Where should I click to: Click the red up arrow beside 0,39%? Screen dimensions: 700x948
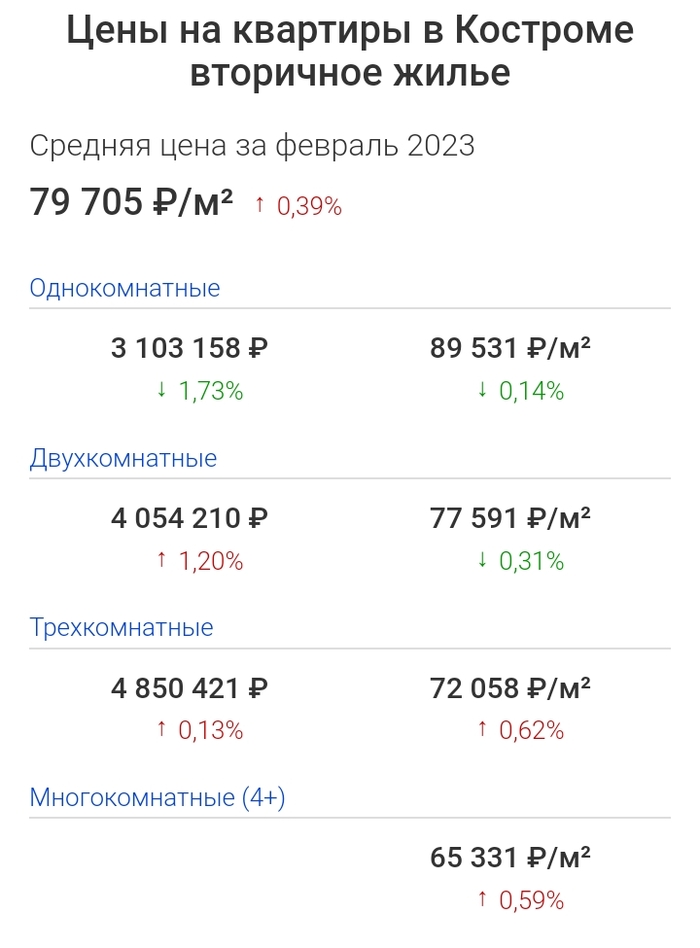pos(260,205)
